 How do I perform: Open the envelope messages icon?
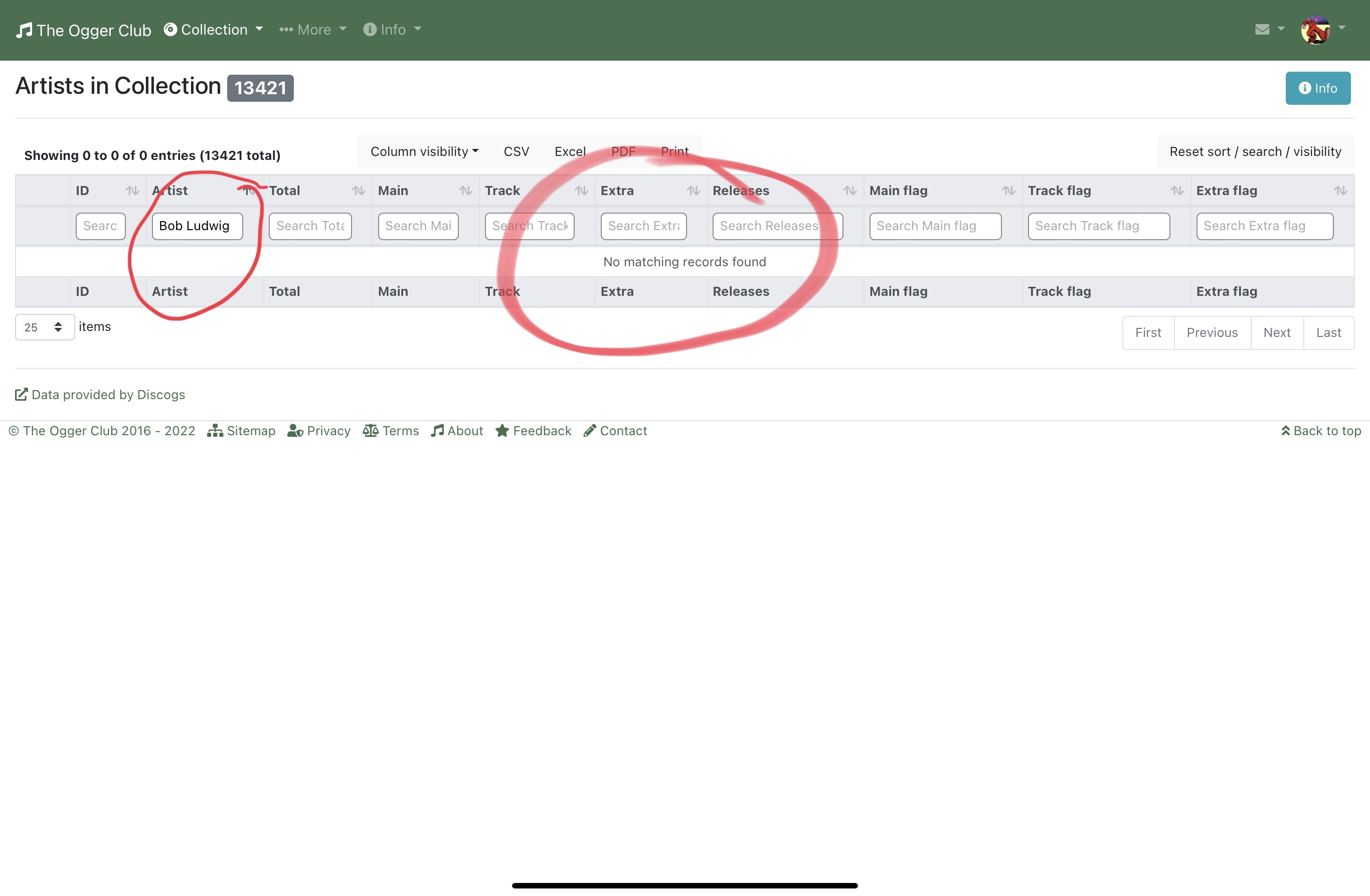(x=1262, y=30)
